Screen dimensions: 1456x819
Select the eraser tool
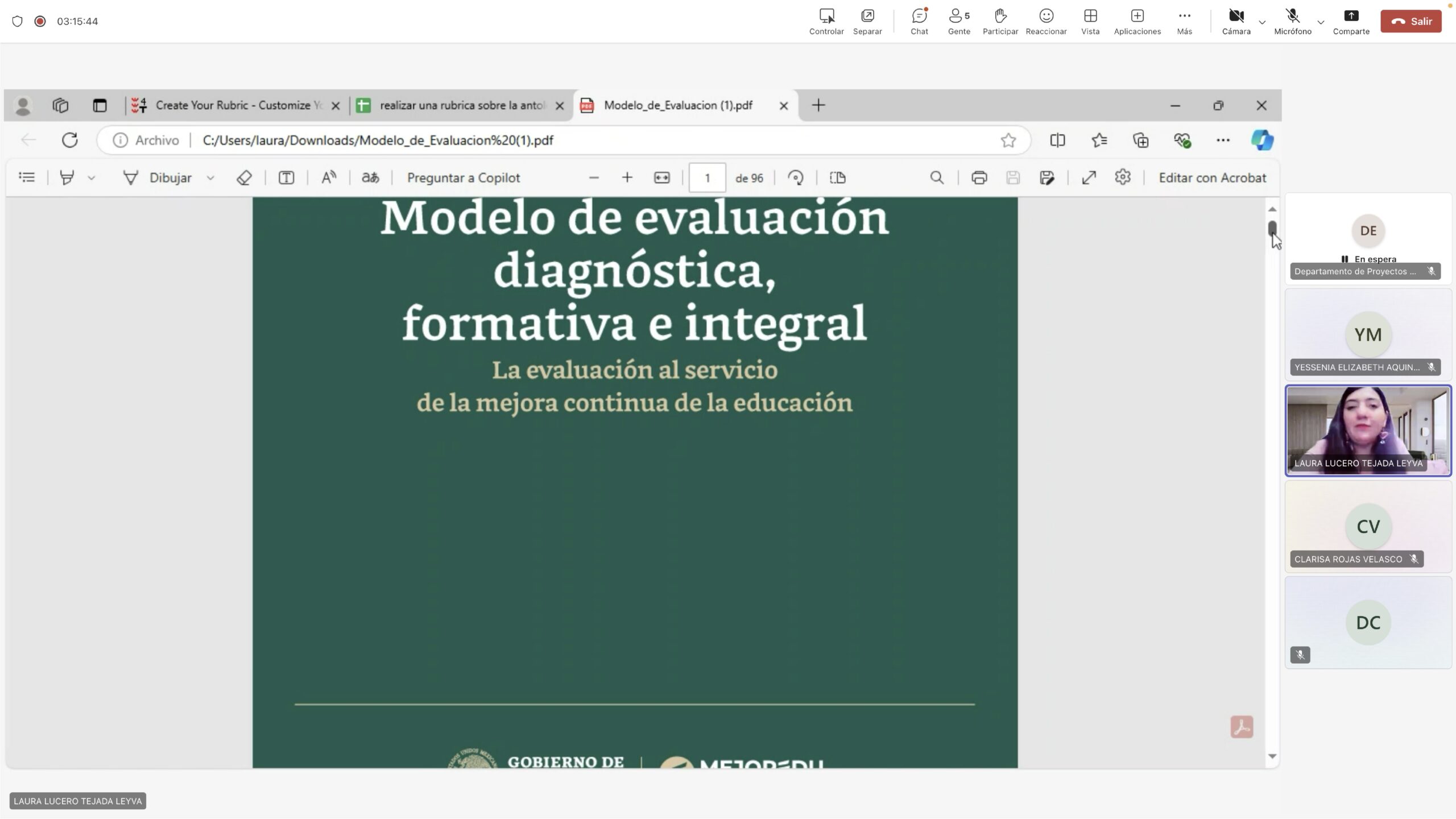pyautogui.click(x=244, y=177)
